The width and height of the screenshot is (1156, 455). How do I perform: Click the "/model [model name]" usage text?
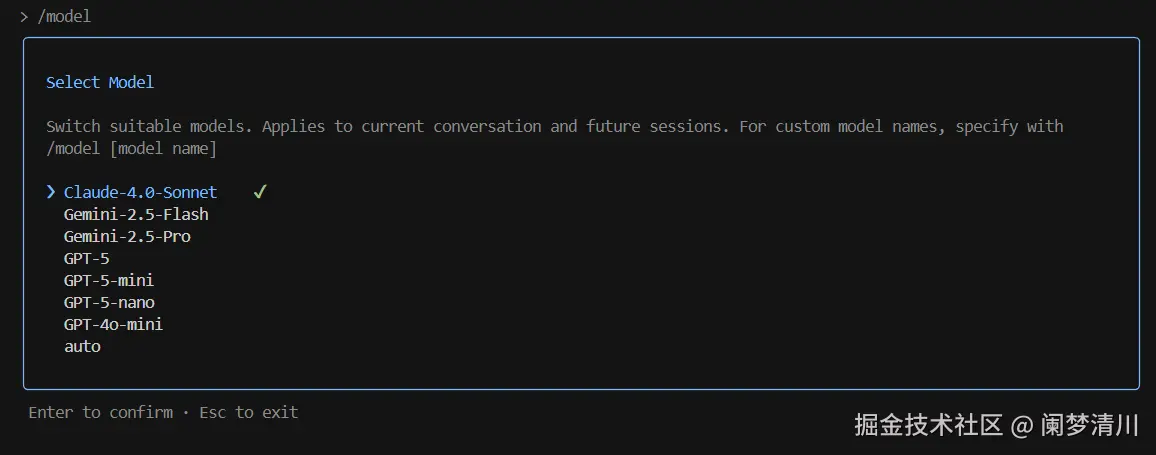click(x=131, y=148)
